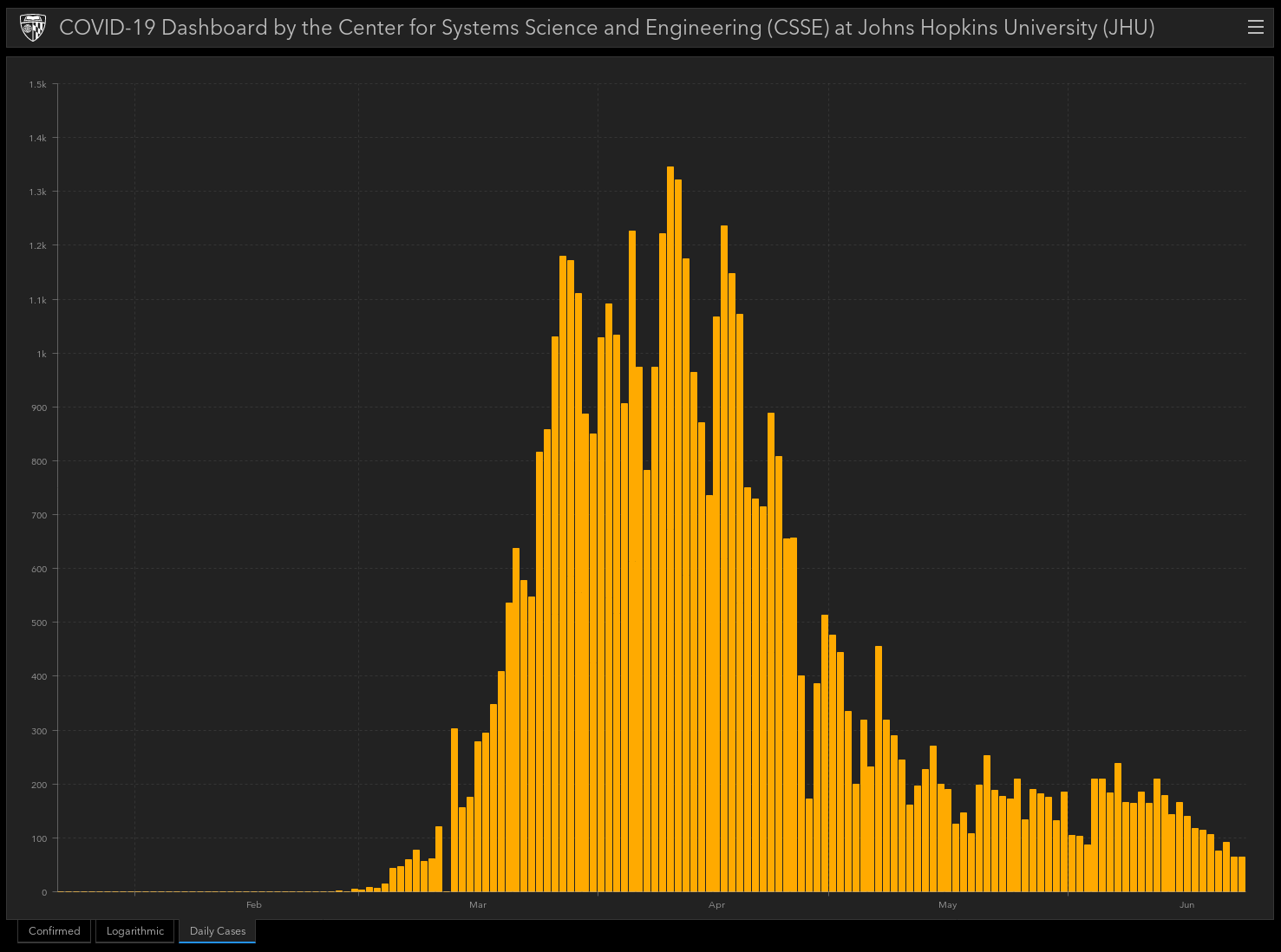
Task: Click the 1.3k label on the y-axis
Action: click(x=37, y=192)
